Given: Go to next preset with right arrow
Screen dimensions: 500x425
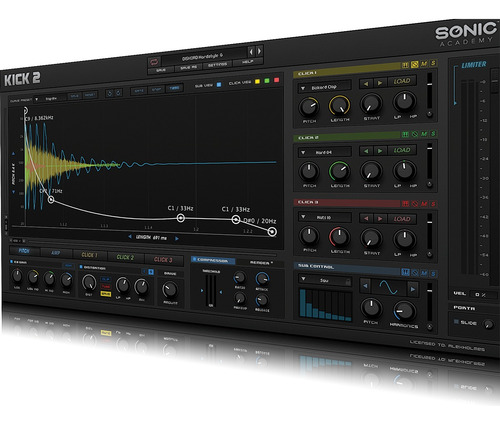Looking at the screenshot, I should pos(259,51).
